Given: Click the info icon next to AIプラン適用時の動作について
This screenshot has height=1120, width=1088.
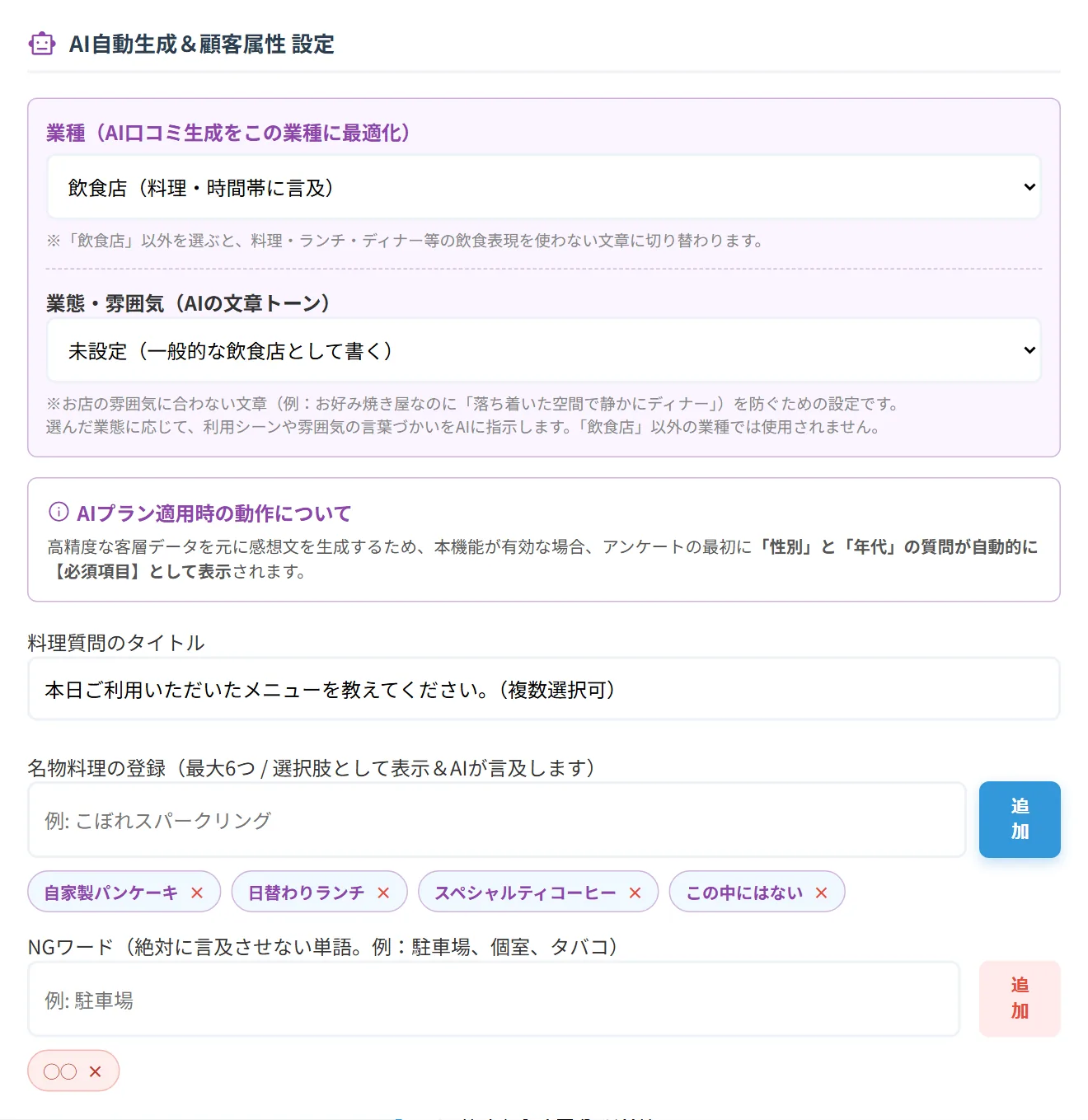Looking at the screenshot, I should point(59,512).
